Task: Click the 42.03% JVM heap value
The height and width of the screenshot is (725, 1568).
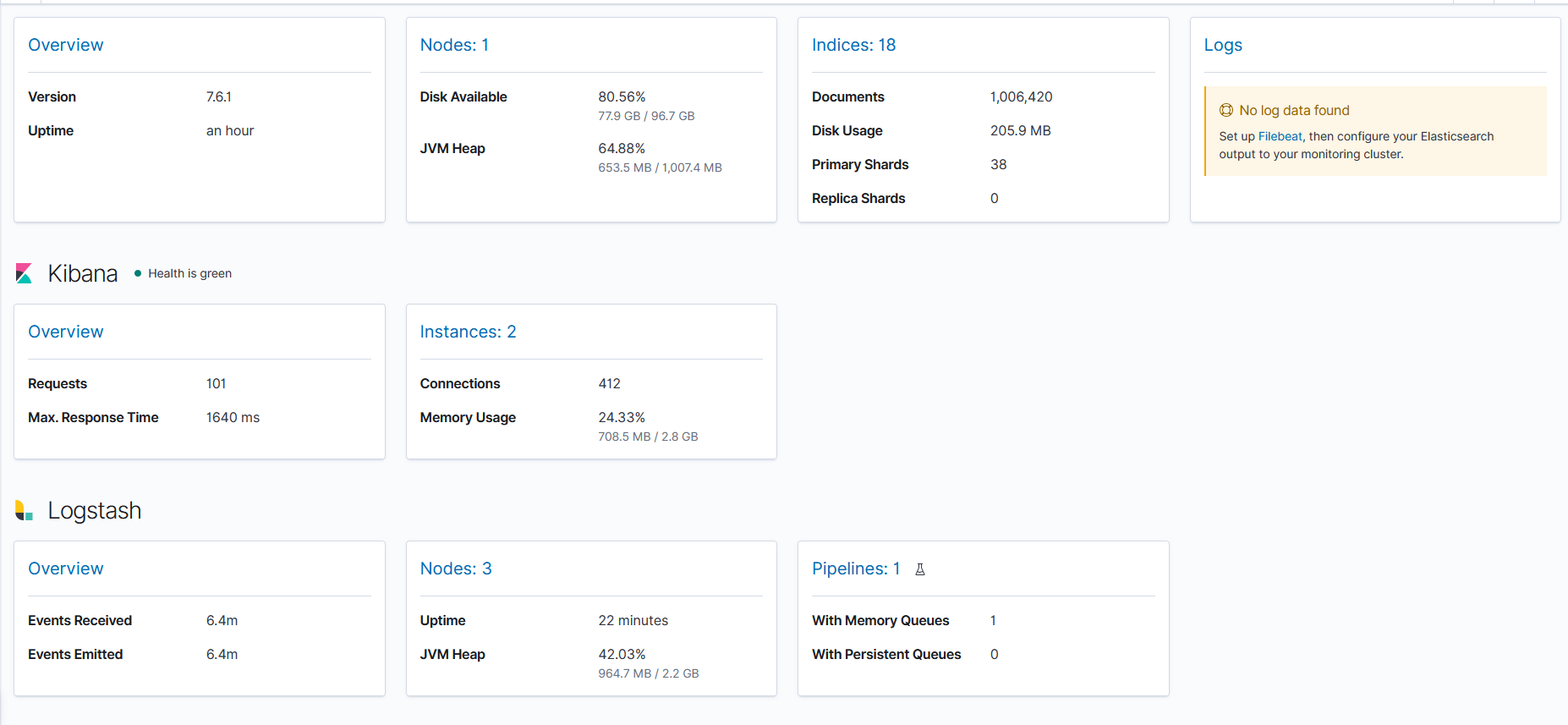Action: tap(622, 654)
